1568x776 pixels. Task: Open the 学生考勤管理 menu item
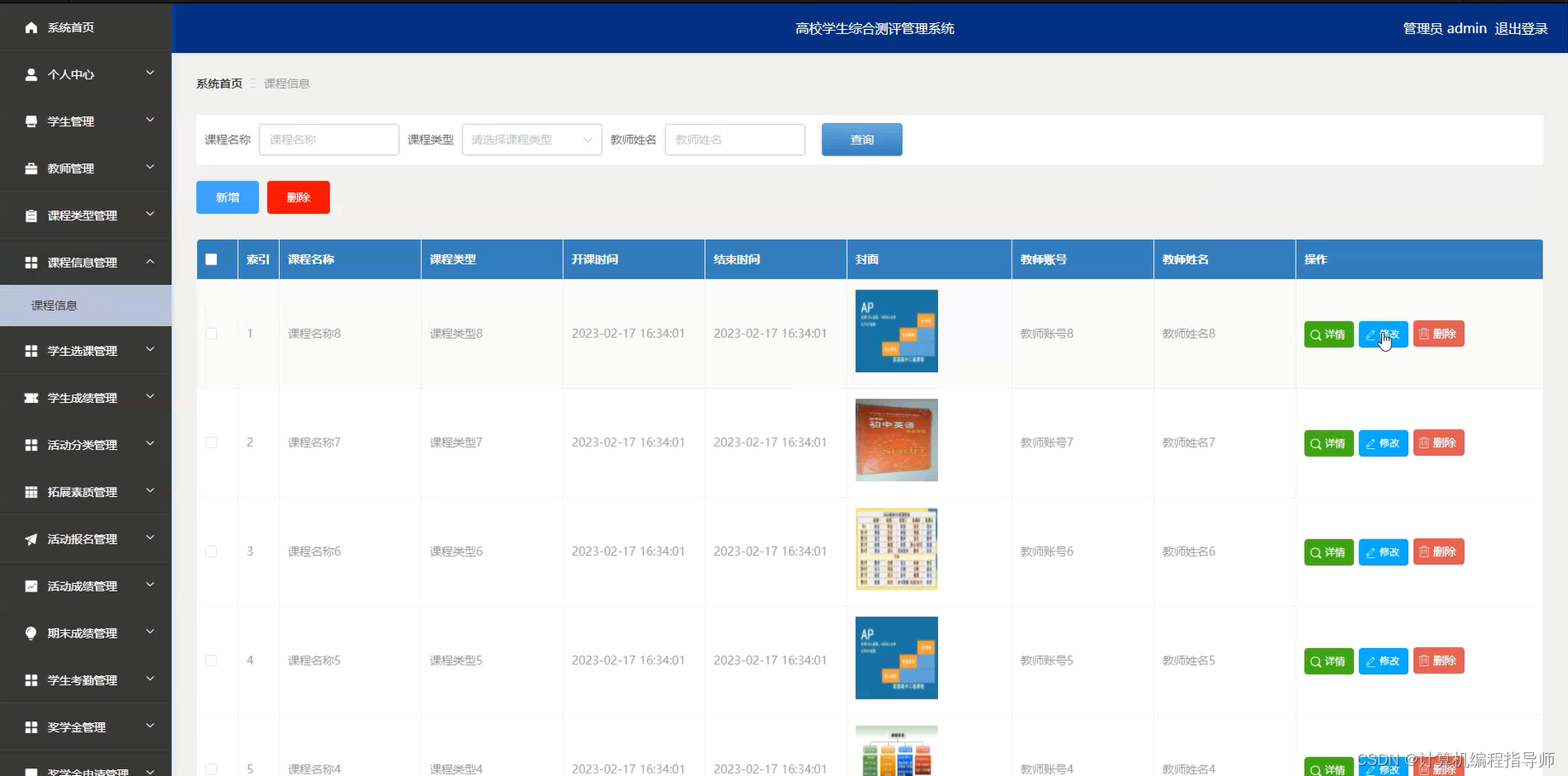pyautogui.click(x=85, y=680)
